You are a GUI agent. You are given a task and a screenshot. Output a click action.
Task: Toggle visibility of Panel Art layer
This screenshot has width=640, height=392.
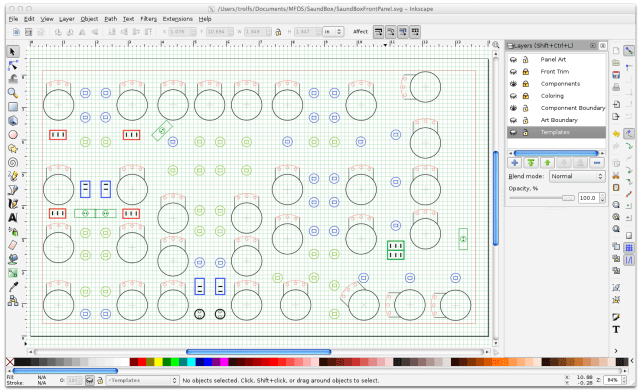tap(513, 60)
